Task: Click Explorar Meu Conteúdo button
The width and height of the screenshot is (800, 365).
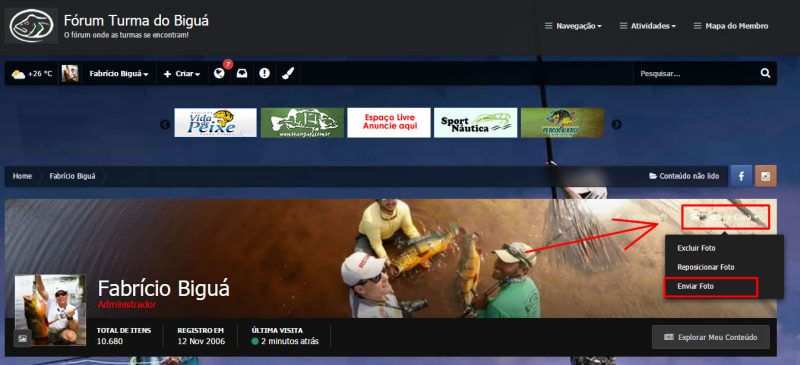Action: click(711, 337)
